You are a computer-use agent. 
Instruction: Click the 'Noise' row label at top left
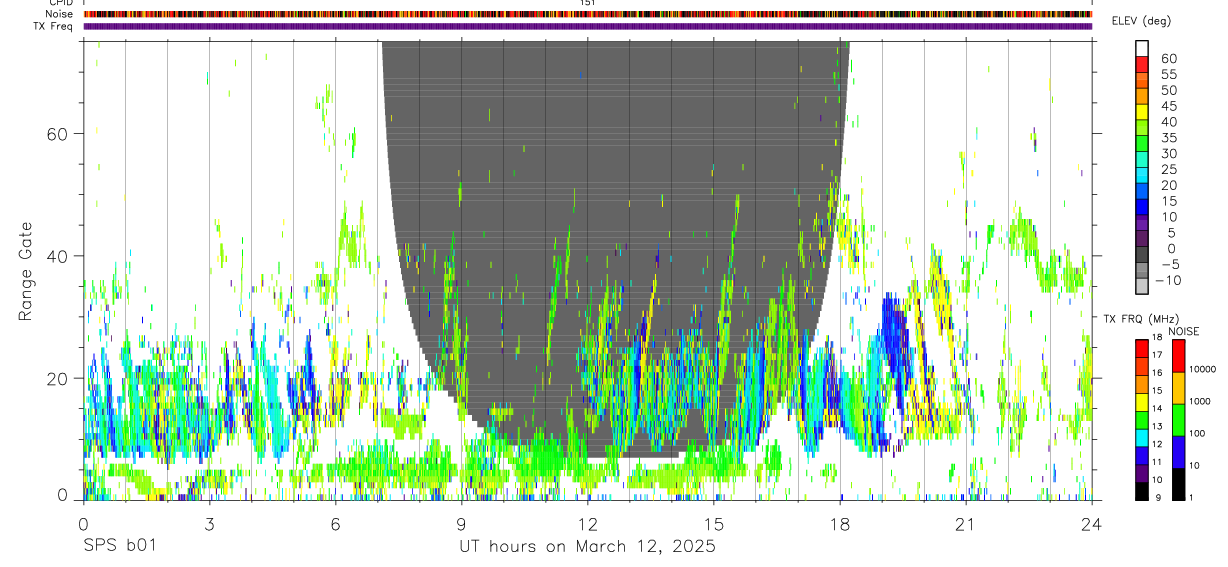[x=60, y=14]
